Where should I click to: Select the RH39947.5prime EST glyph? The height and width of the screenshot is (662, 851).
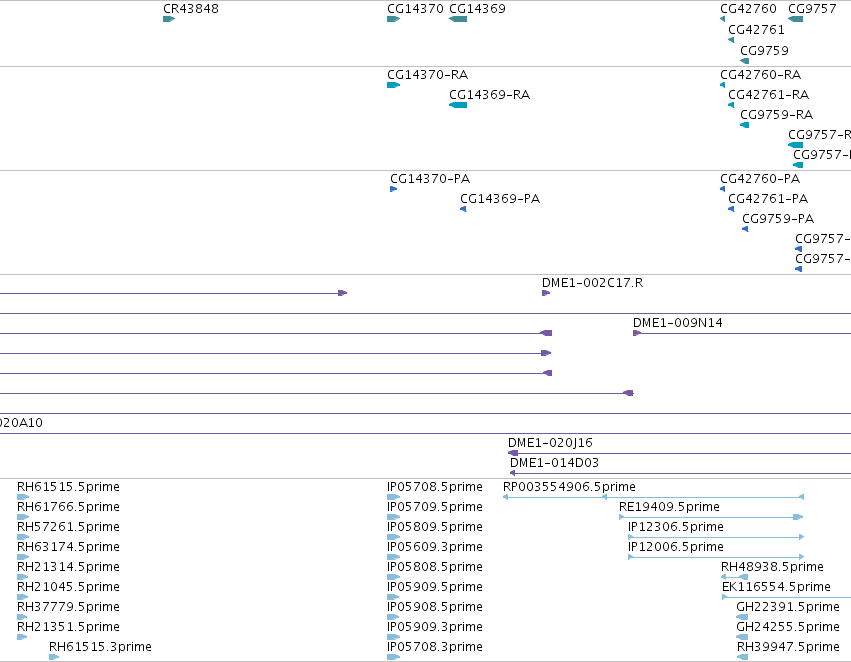742,657
